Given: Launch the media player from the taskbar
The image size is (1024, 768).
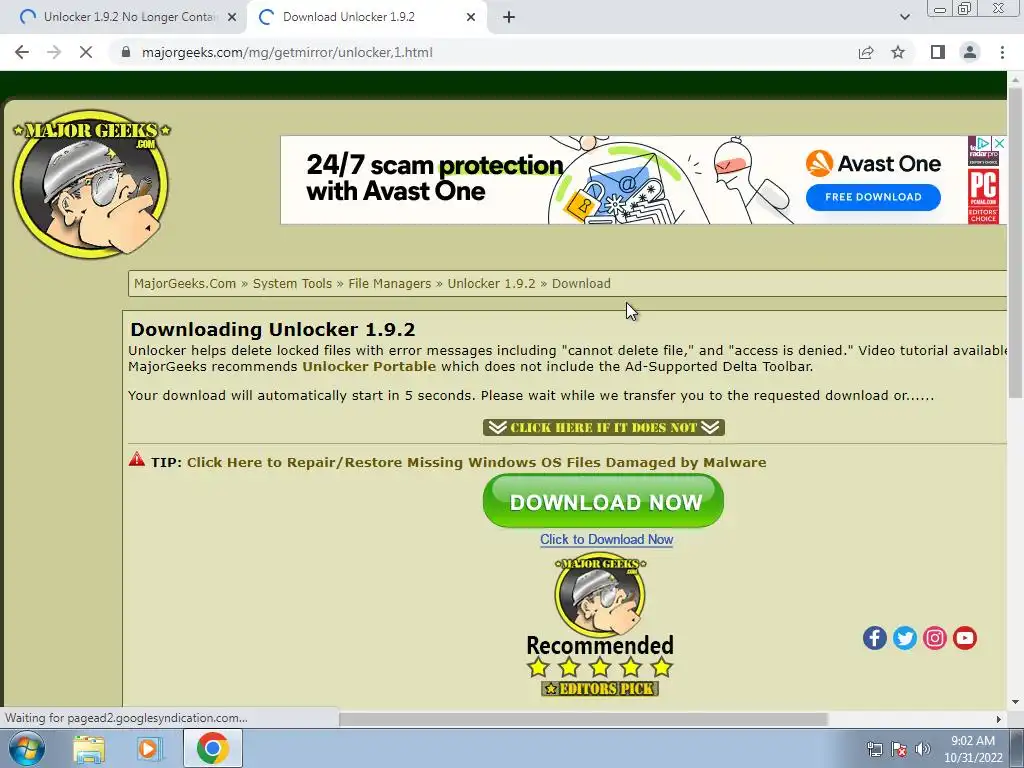Looking at the screenshot, I should (x=150, y=748).
